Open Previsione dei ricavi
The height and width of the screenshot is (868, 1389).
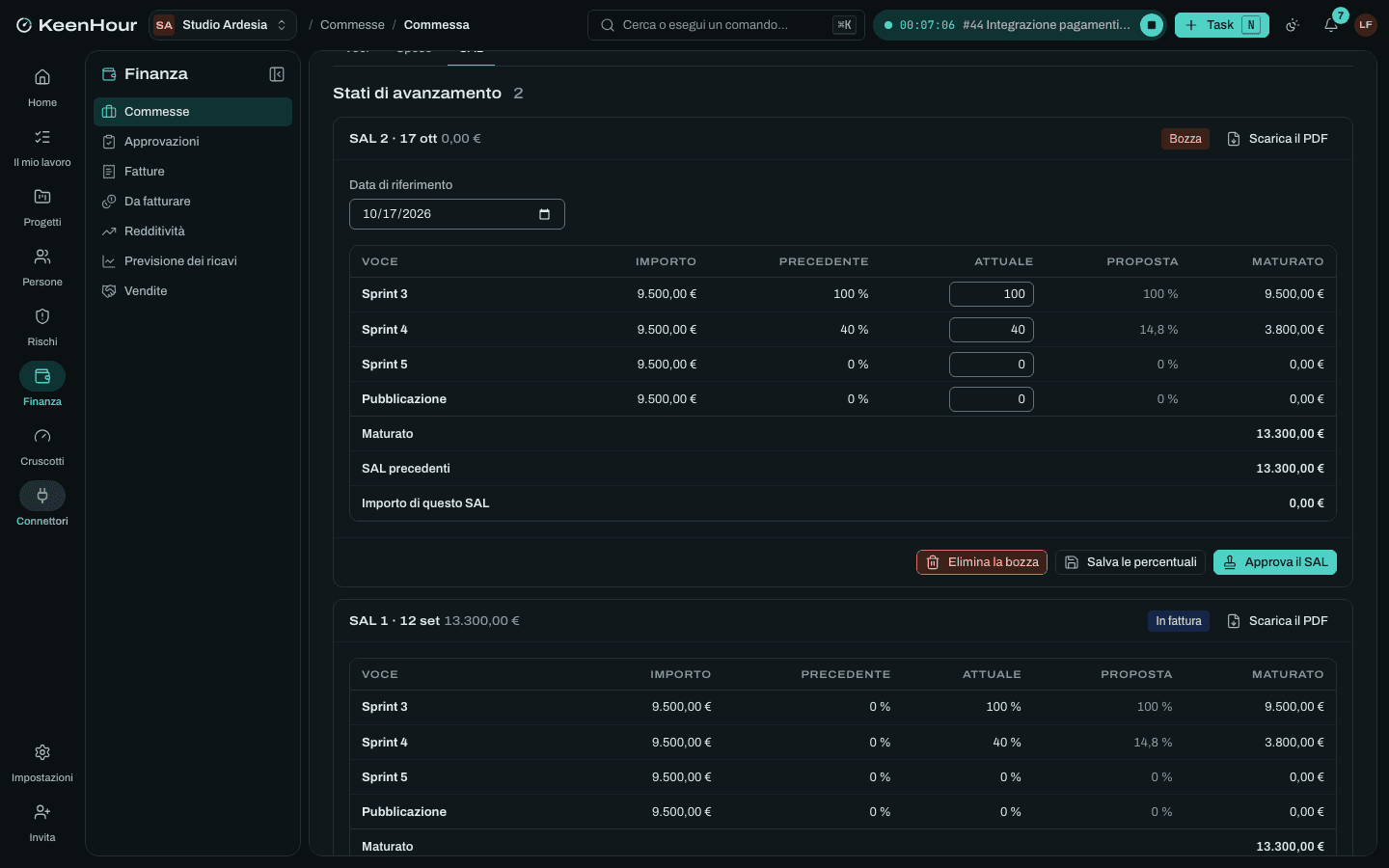coord(193,261)
